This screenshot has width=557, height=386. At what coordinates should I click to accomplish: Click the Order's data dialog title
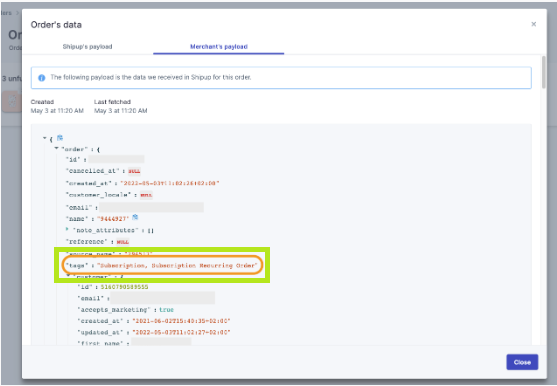coord(56,25)
